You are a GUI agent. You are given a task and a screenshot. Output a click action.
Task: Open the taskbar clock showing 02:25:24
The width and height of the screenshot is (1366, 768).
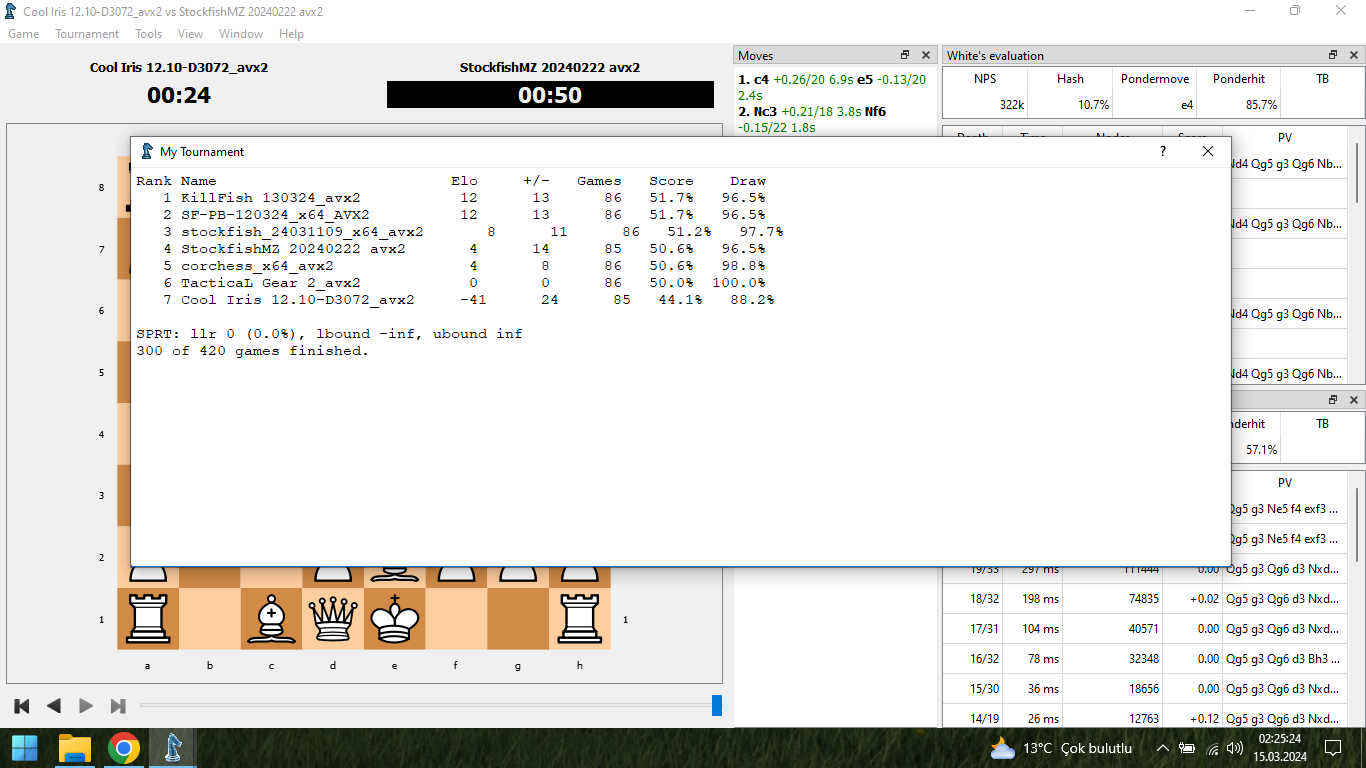point(1279,748)
